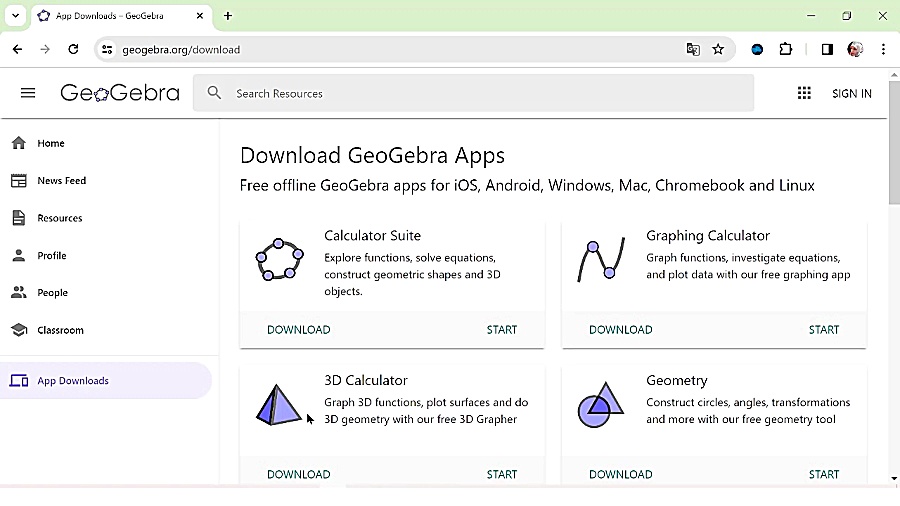Click the Graphing Calculator title

click(708, 236)
